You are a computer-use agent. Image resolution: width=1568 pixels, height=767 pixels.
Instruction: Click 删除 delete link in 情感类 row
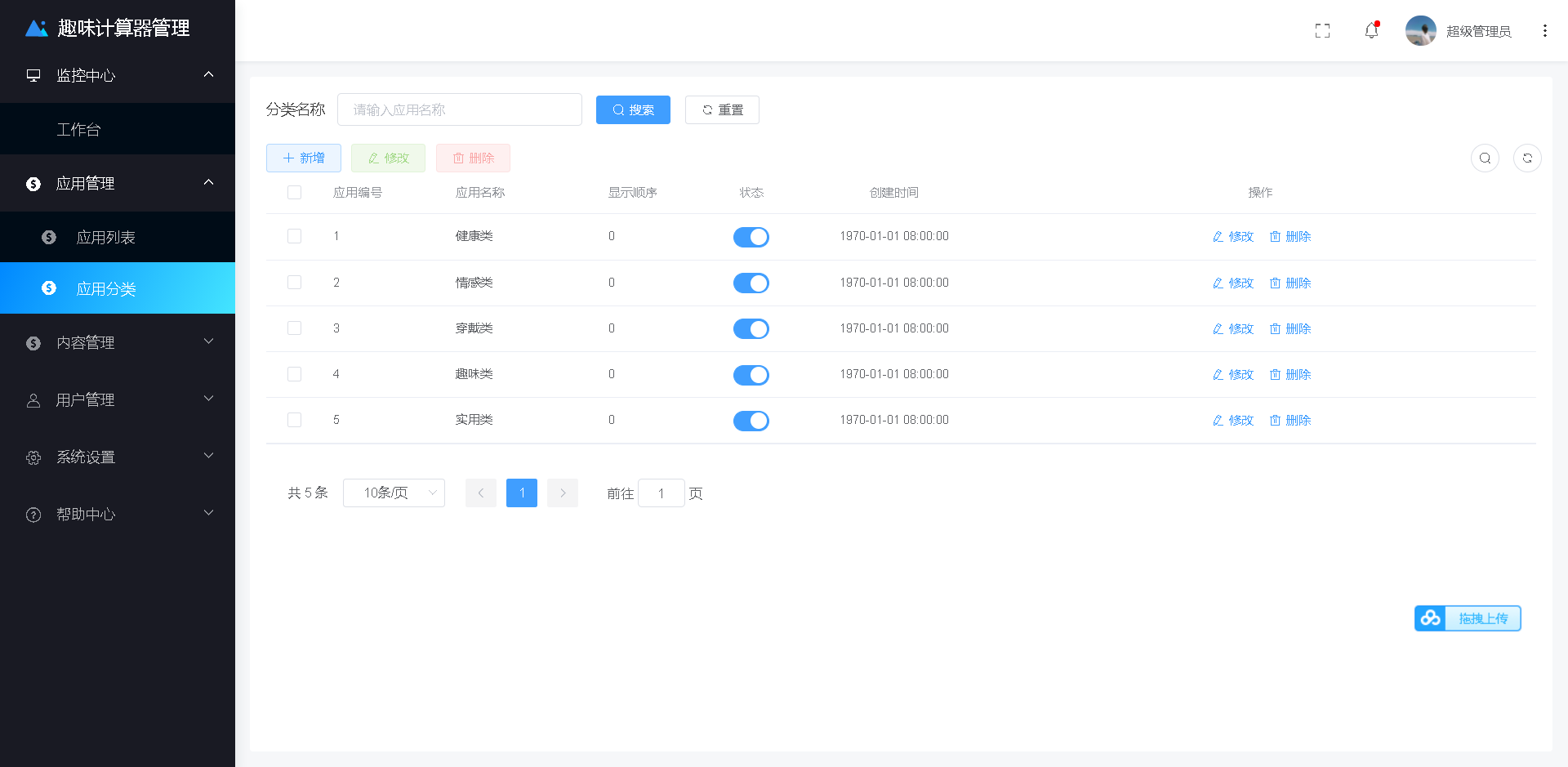point(1290,283)
